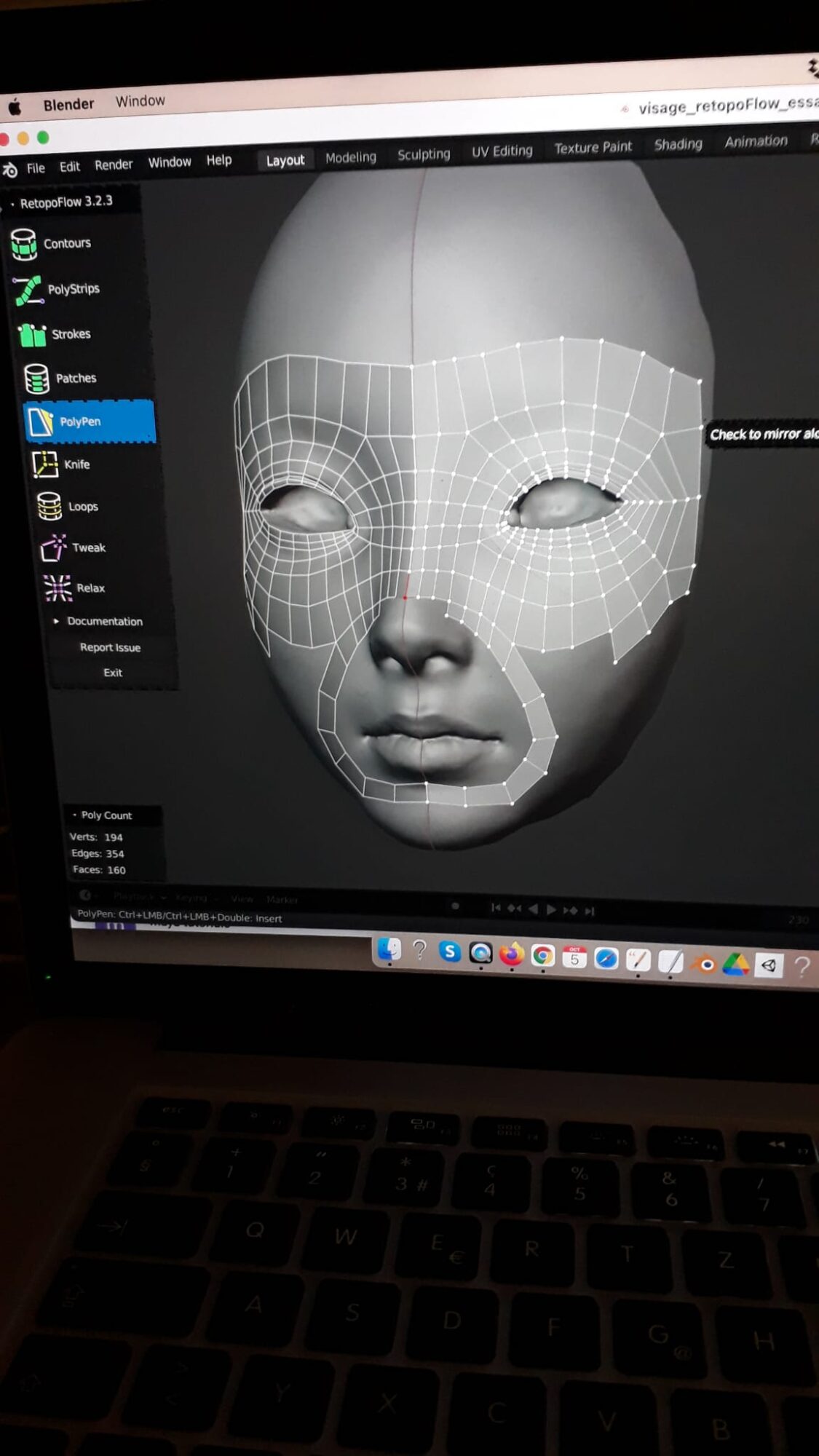The image size is (819, 1456).
Task: Choose the Patches tool icon
Action: point(36,379)
